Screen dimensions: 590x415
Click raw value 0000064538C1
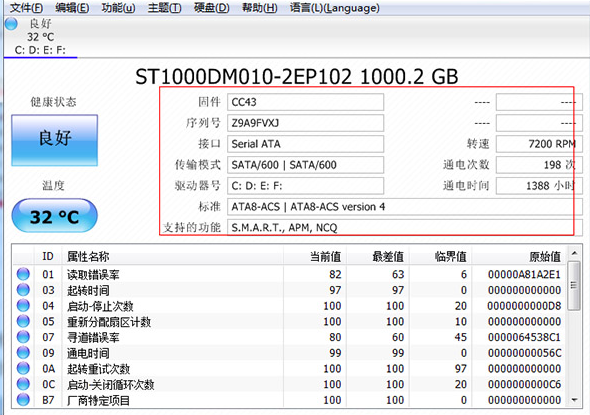coord(524,337)
